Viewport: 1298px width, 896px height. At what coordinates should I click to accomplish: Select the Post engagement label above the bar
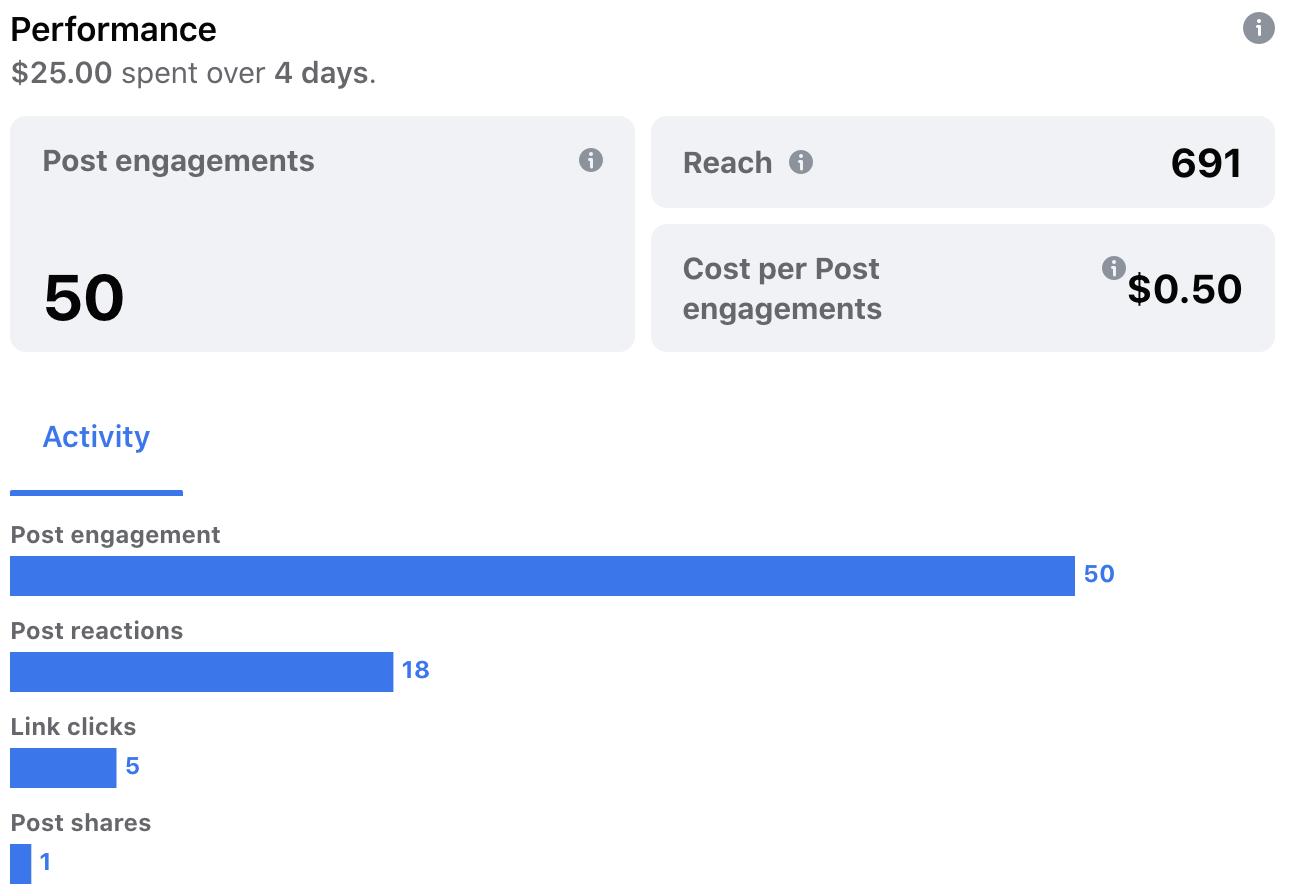pos(115,535)
